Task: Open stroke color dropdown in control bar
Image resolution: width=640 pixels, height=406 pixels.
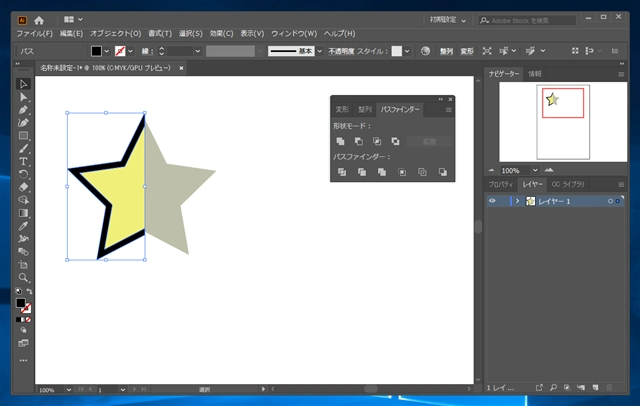Action: click(131, 51)
